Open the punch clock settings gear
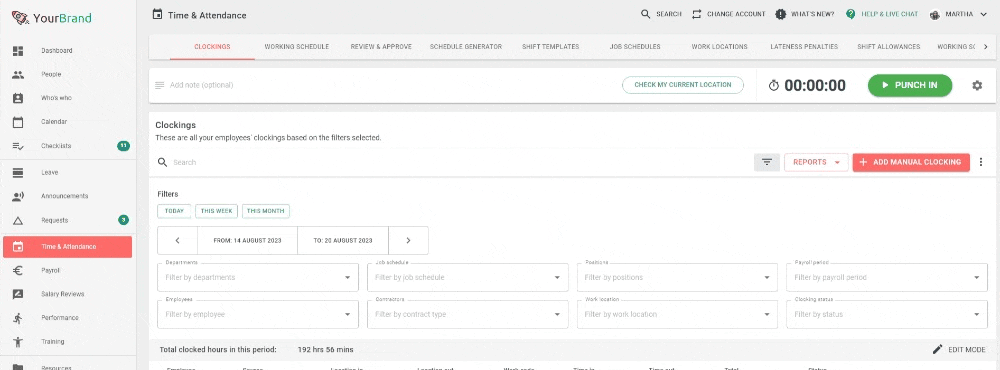 [x=977, y=85]
